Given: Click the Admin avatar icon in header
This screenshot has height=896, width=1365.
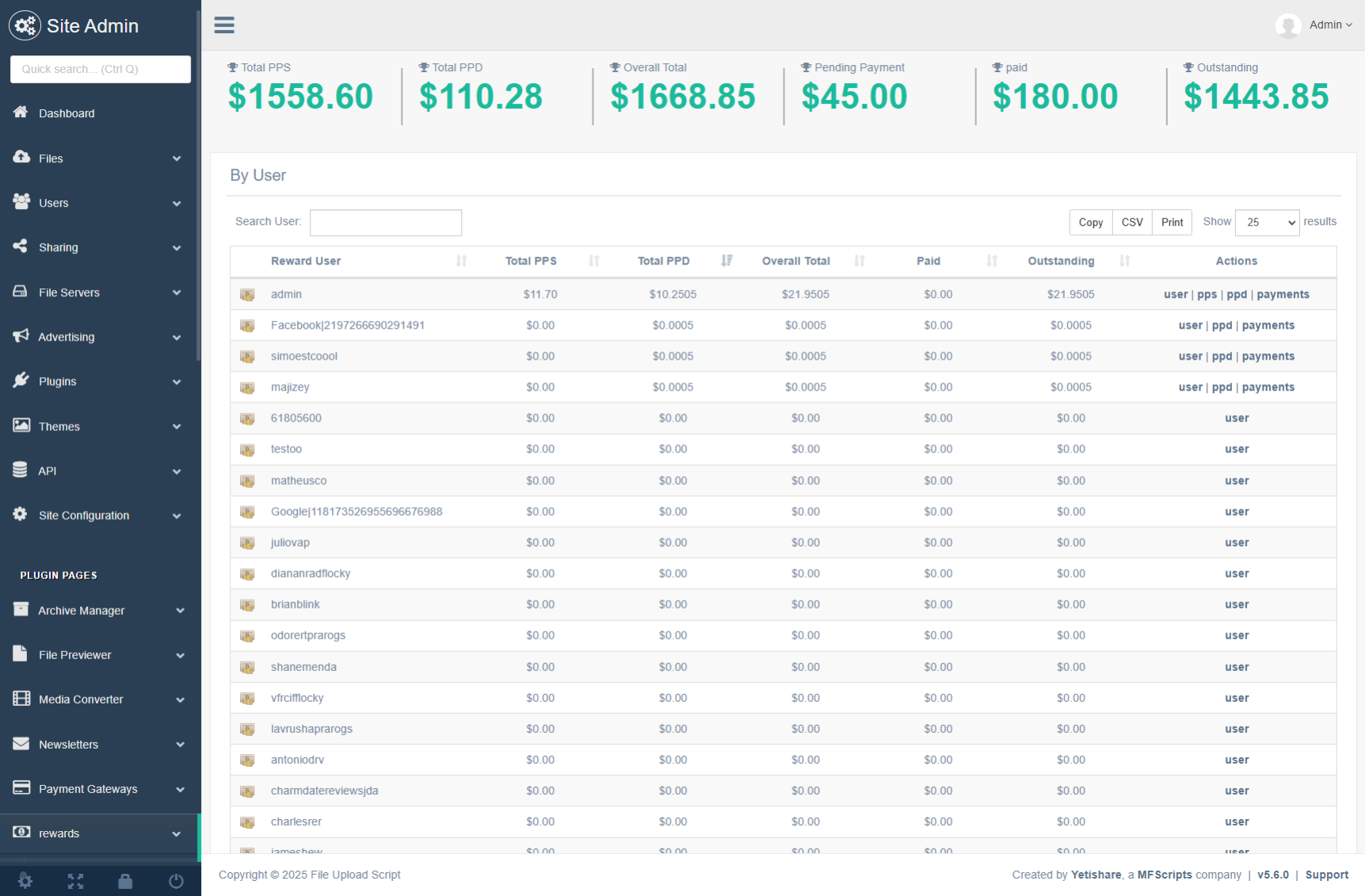Looking at the screenshot, I should (1288, 26).
